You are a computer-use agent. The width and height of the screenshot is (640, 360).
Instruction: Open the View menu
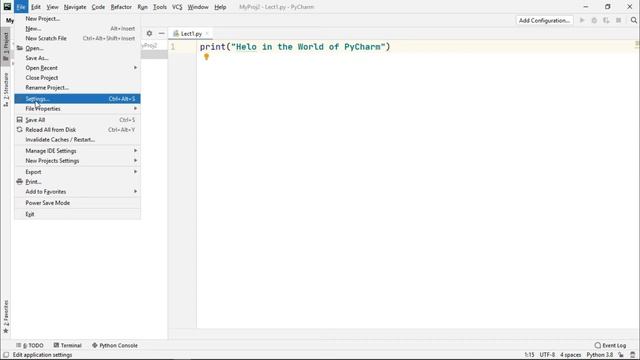click(52, 7)
